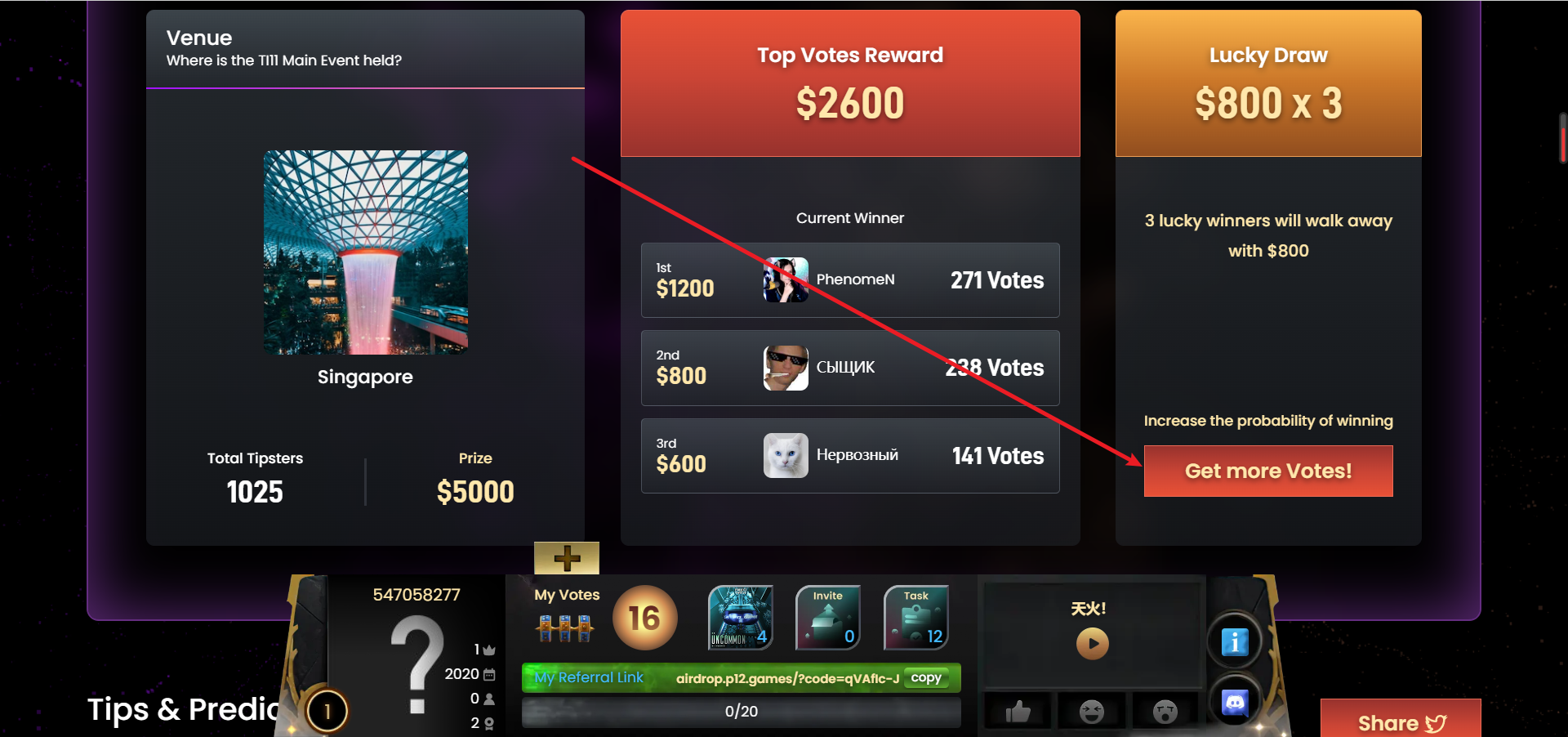Open the Discord icon
This screenshot has height=737, width=1568.
[1234, 702]
